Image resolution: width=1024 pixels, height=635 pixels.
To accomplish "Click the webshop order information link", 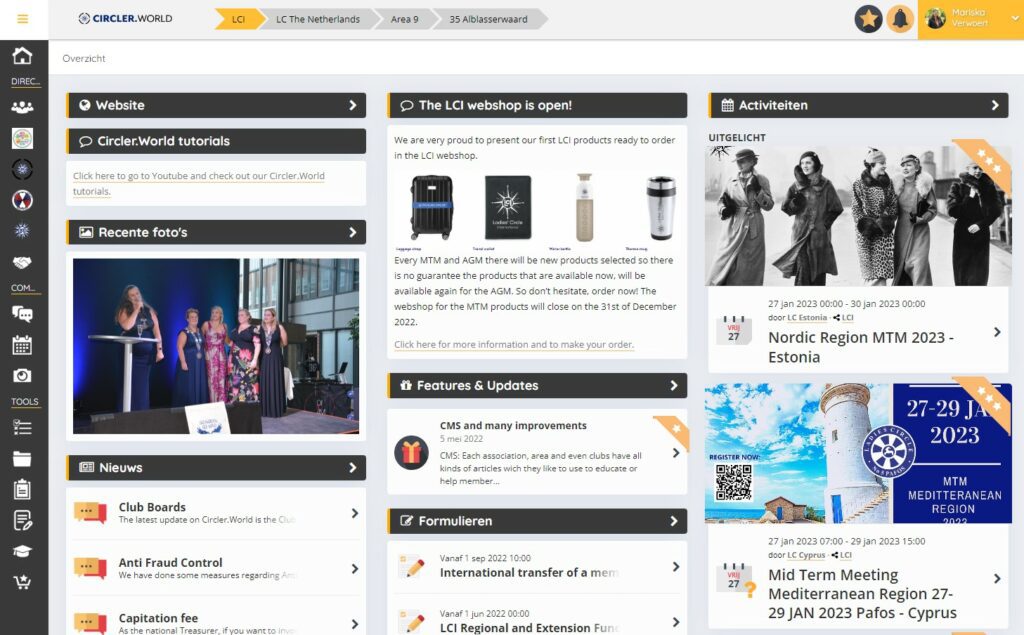I will point(513,345).
